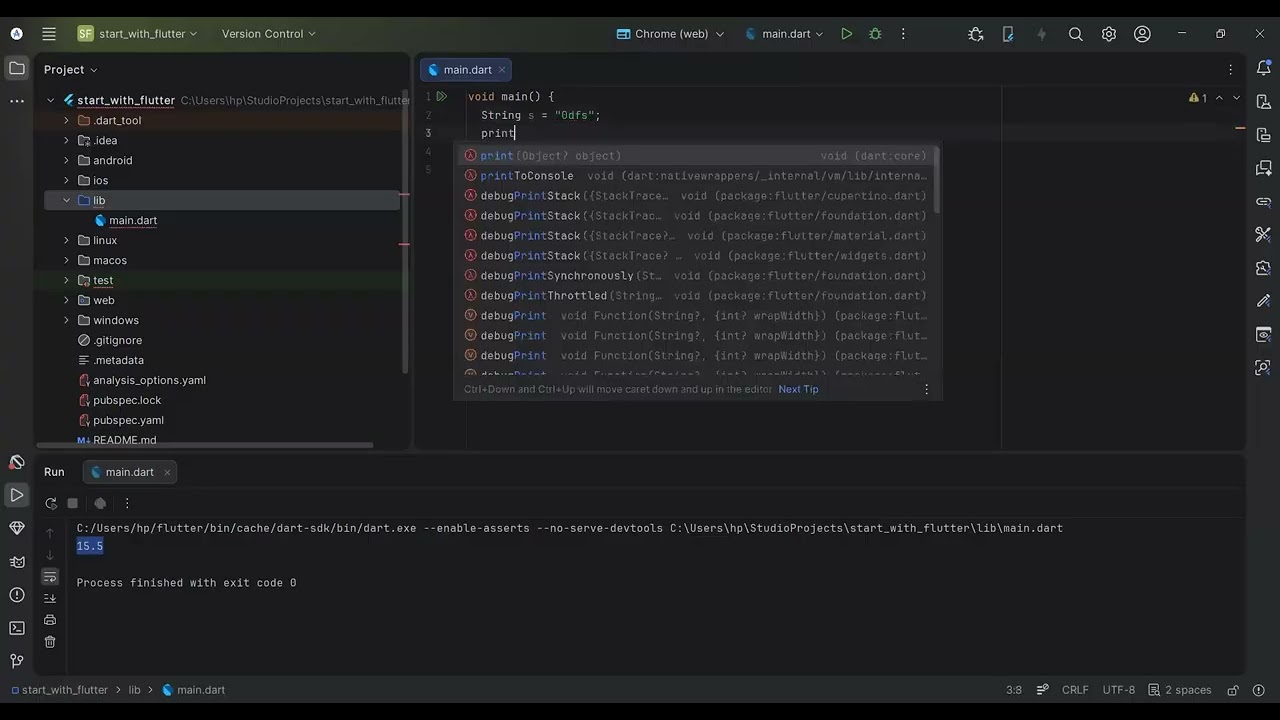Open start_with_flutter project dropdown

pyautogui.click(x=138, y=34)
